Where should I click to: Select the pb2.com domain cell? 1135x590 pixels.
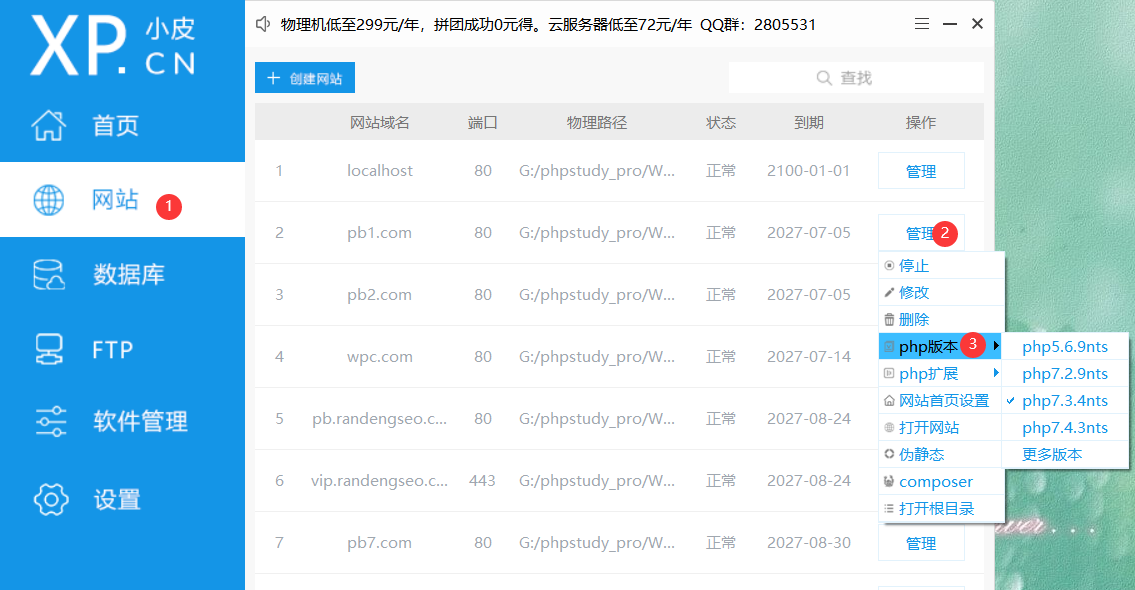(379, 295)
